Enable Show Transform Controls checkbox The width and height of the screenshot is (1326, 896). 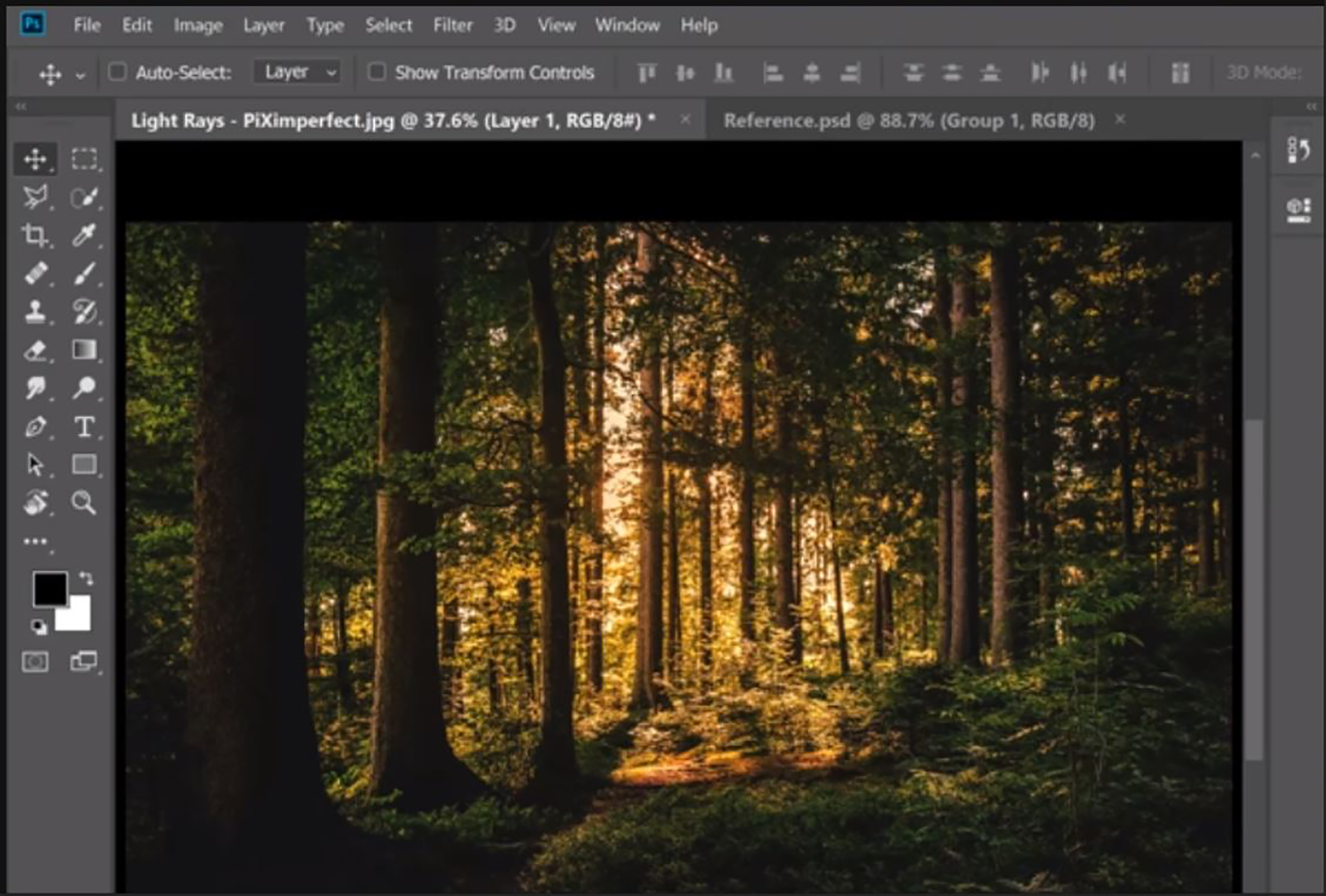tap(377, 72)
